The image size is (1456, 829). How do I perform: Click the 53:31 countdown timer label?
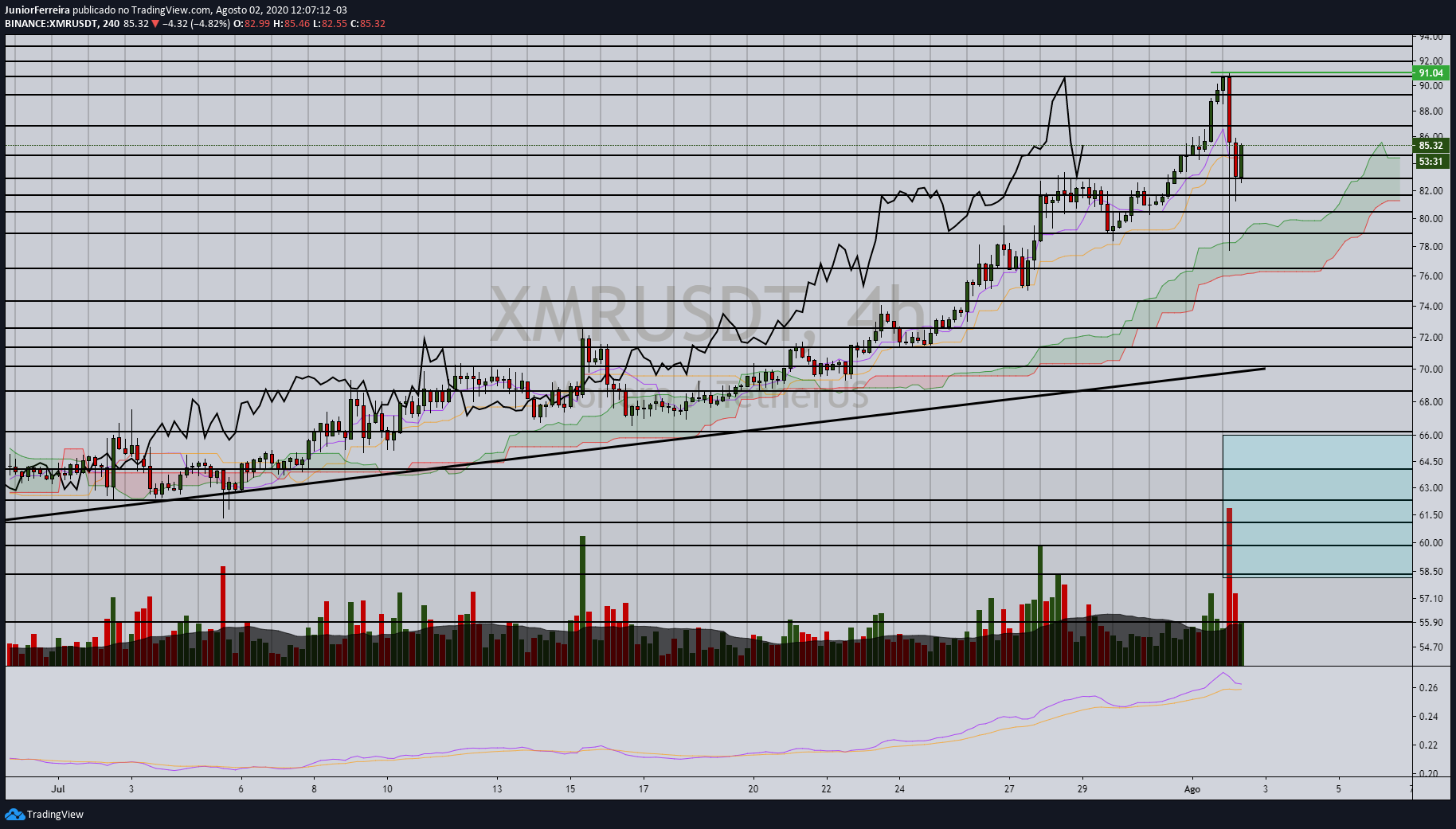tap(1431, 162)
